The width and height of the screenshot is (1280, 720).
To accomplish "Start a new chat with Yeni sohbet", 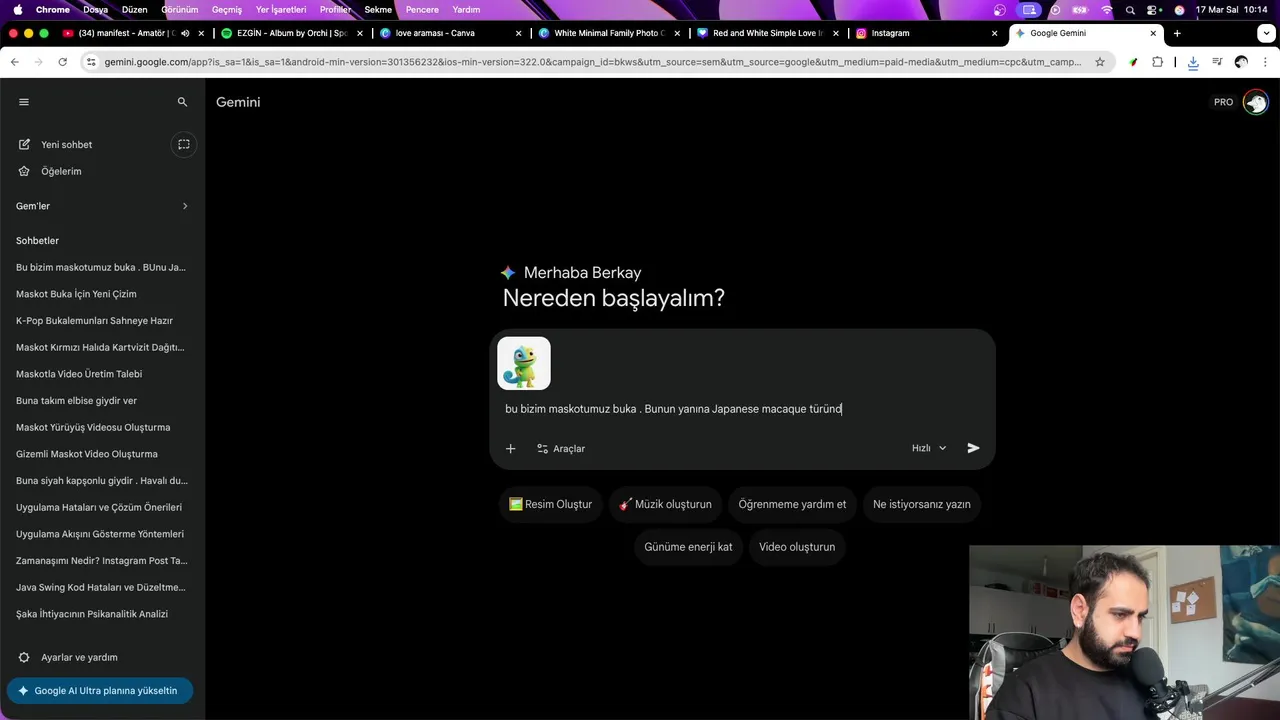I will [x=66, y=144].
